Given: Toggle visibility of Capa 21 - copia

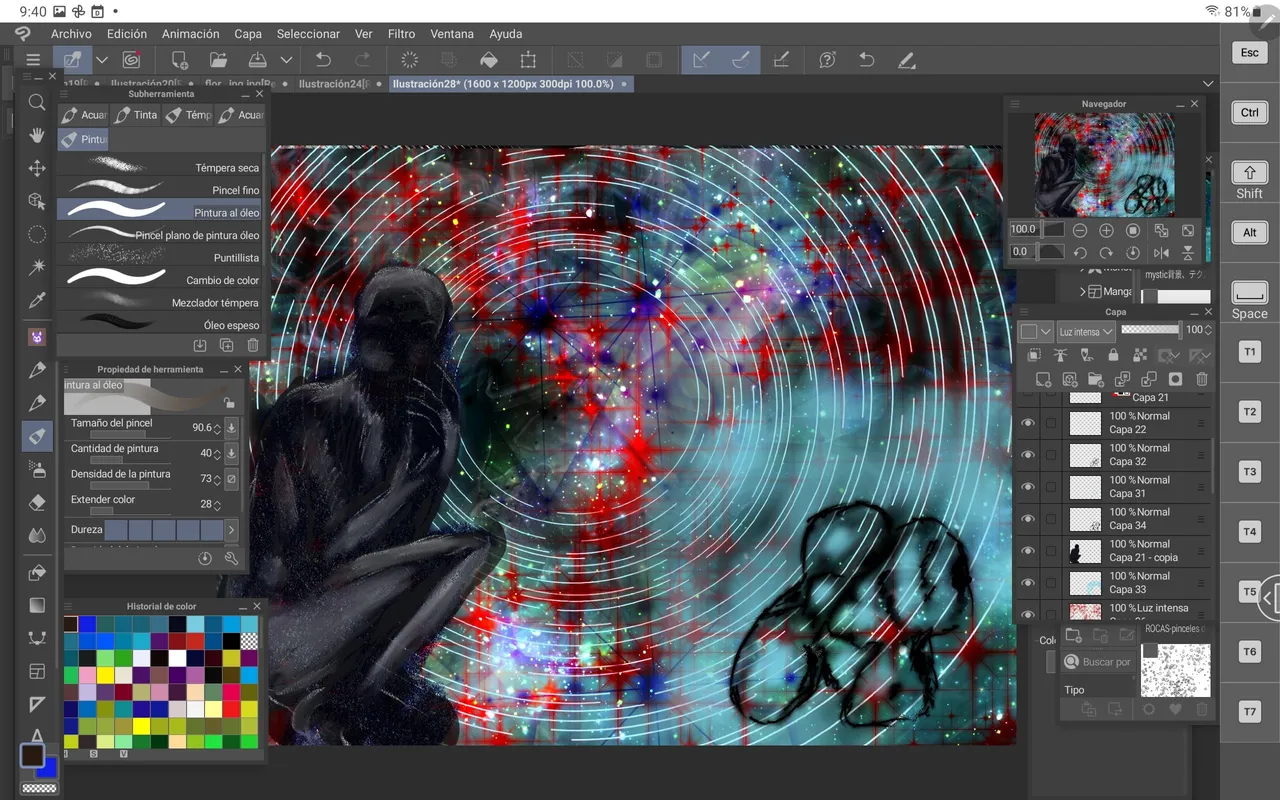Looking at the screenshot, I should (x=1028, y=551).
